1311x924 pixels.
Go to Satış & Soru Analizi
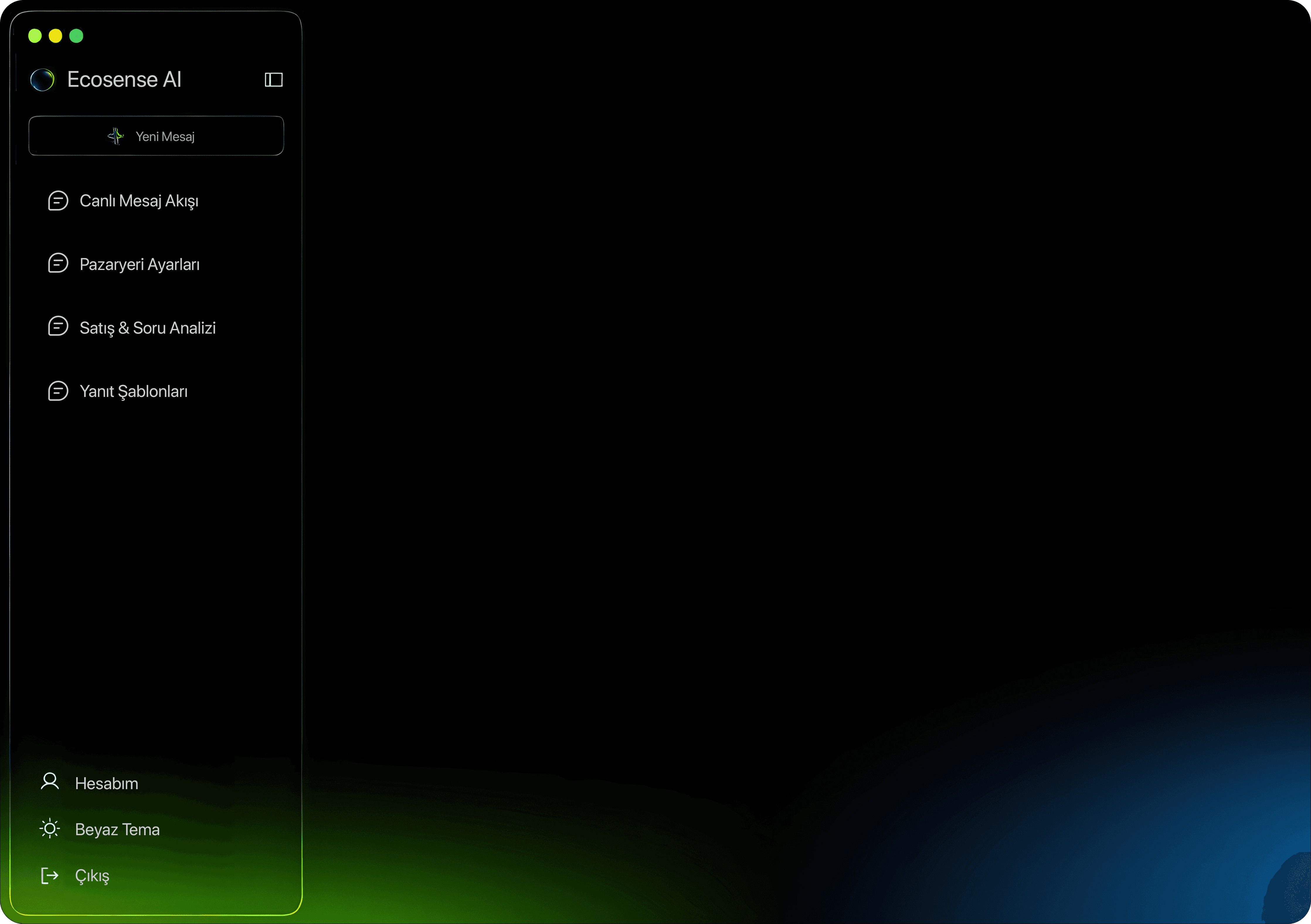pos(147,328)
